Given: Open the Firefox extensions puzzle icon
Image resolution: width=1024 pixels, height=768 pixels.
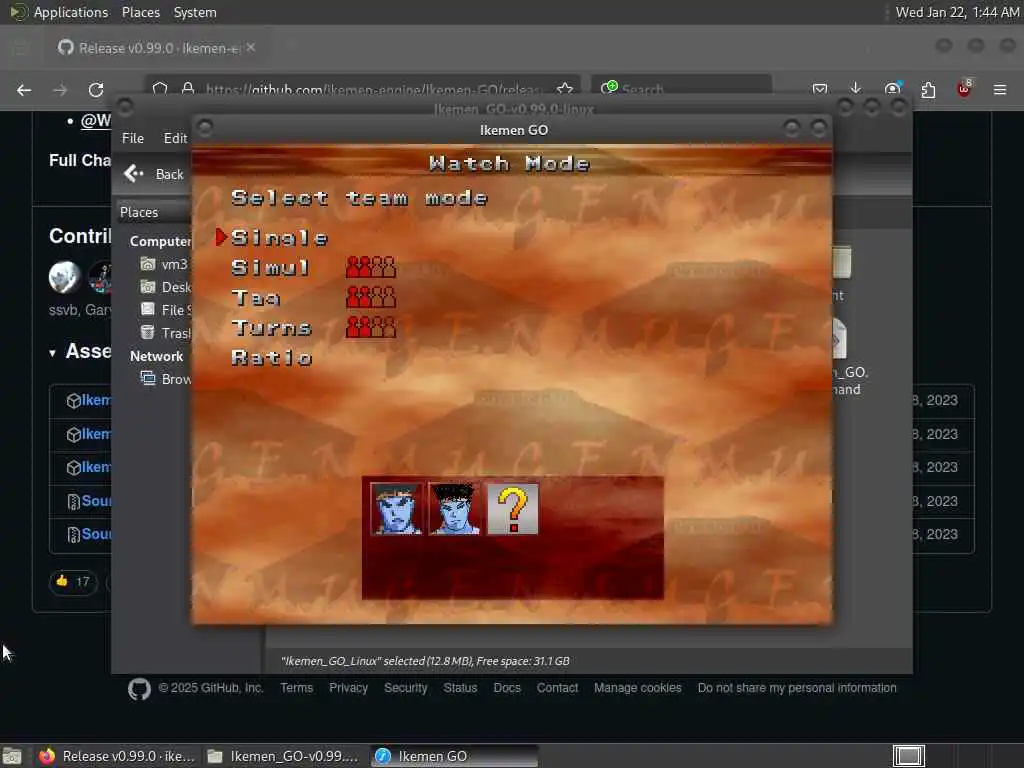Looking at the screenshot, I should 928,89.
